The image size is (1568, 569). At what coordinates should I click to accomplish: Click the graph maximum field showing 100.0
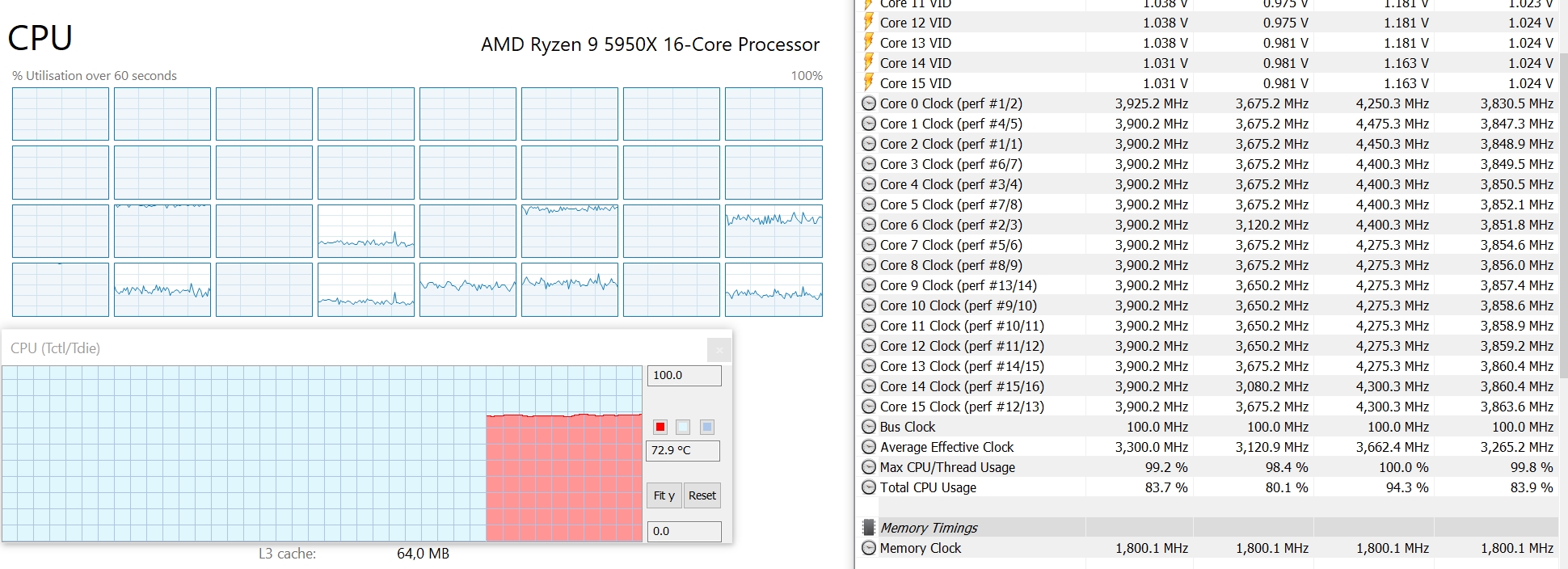(684, 376)
